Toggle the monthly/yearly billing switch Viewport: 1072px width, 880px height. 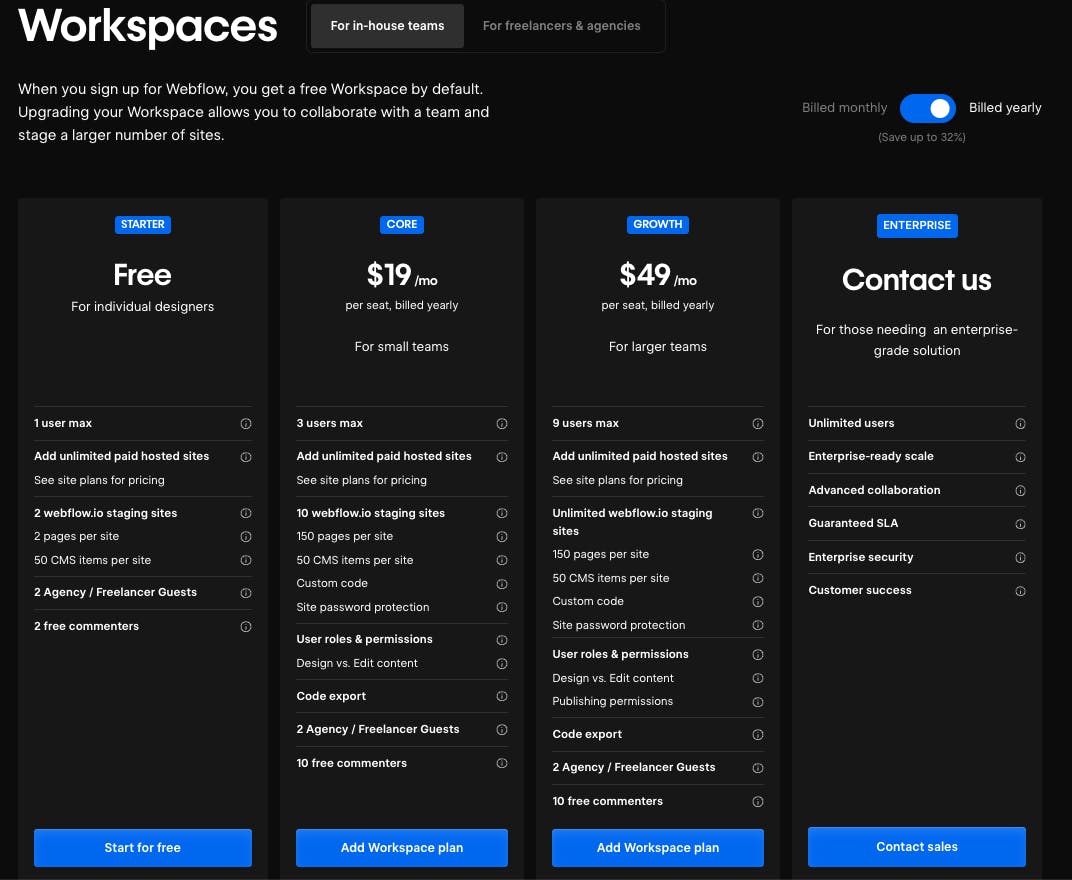(x=928, y=108)
